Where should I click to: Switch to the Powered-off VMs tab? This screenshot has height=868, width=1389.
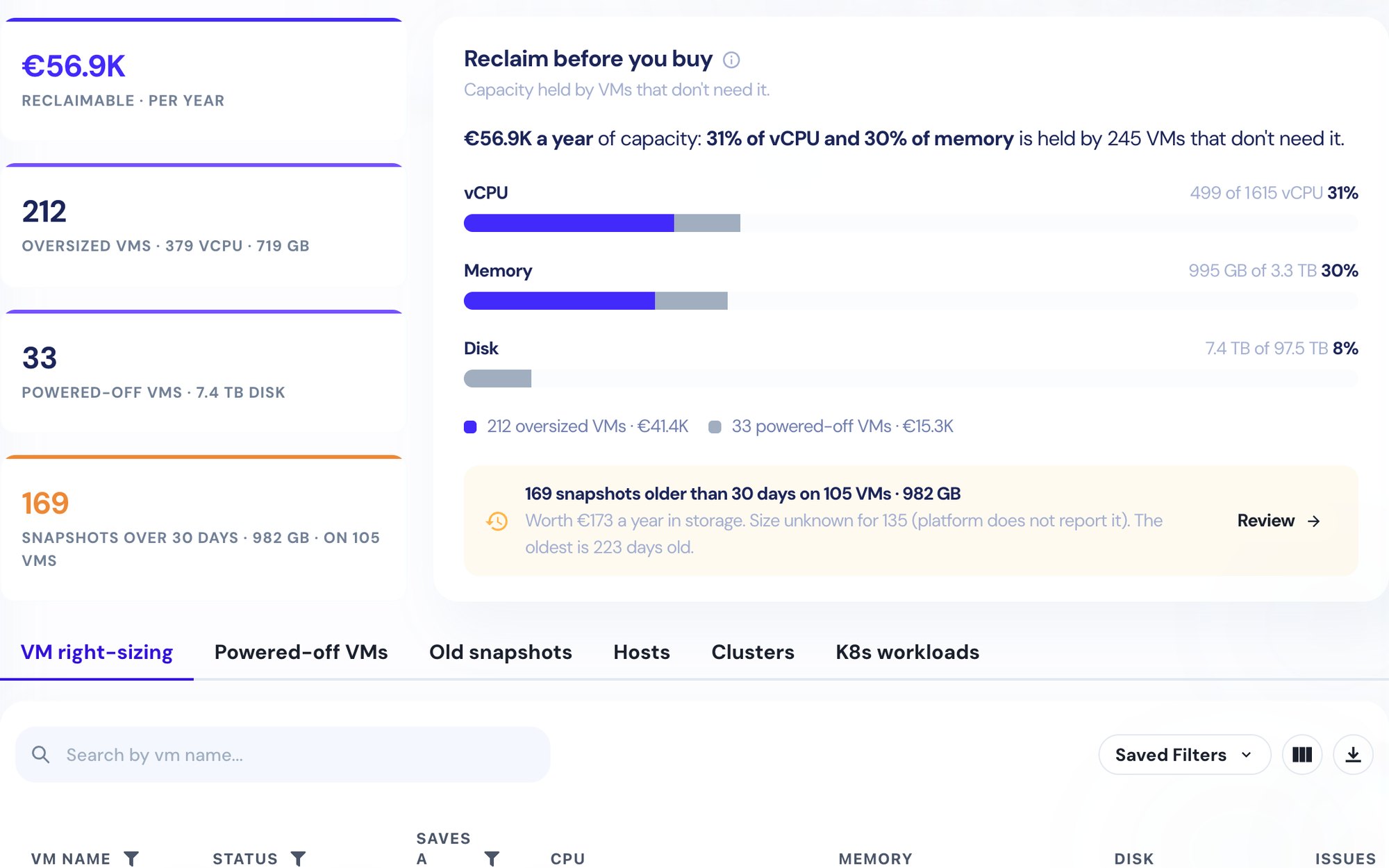tap(301, 652)
